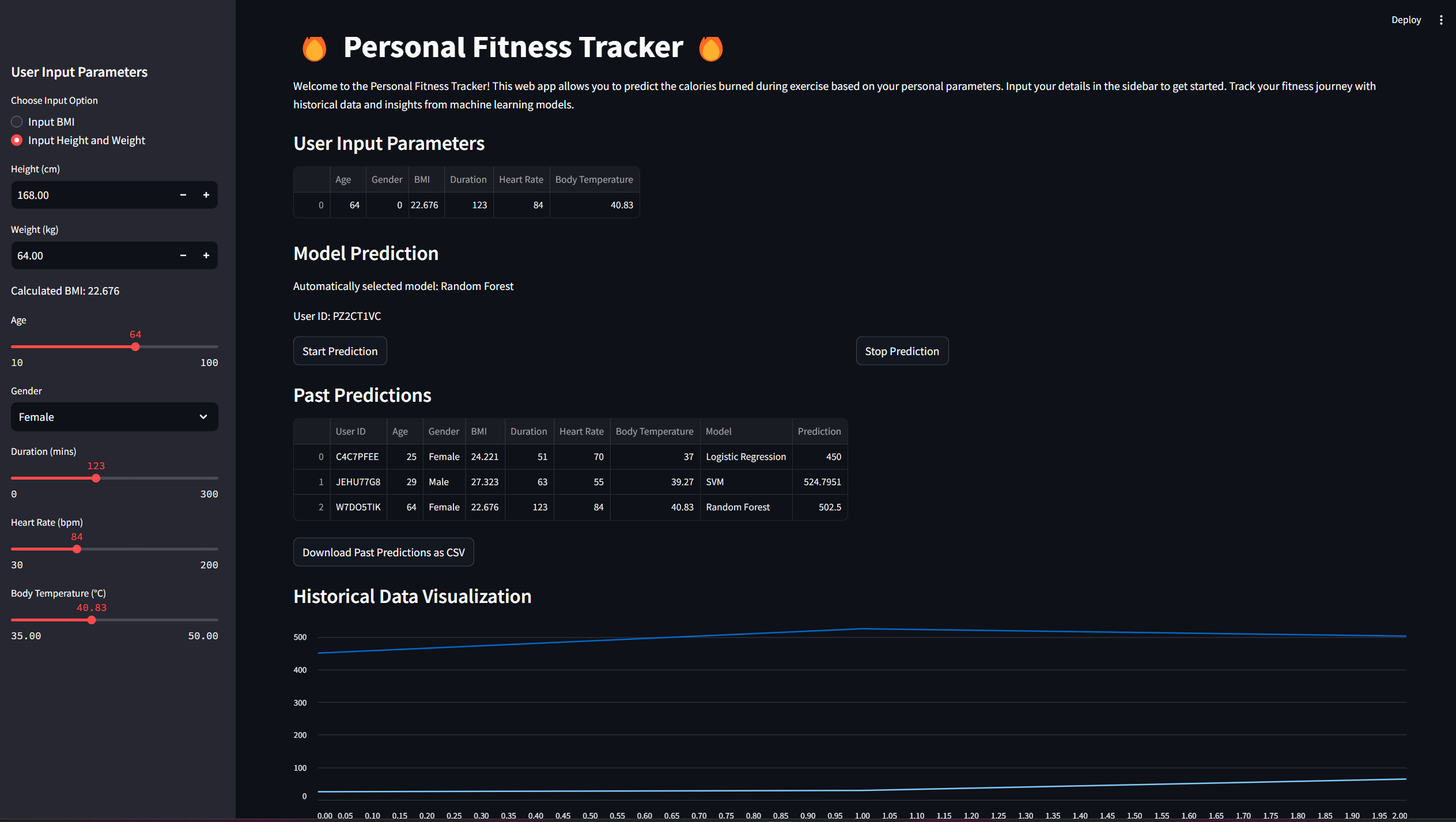
Task: Open the Gender select box showing Female
Action: tap(104, 417)
